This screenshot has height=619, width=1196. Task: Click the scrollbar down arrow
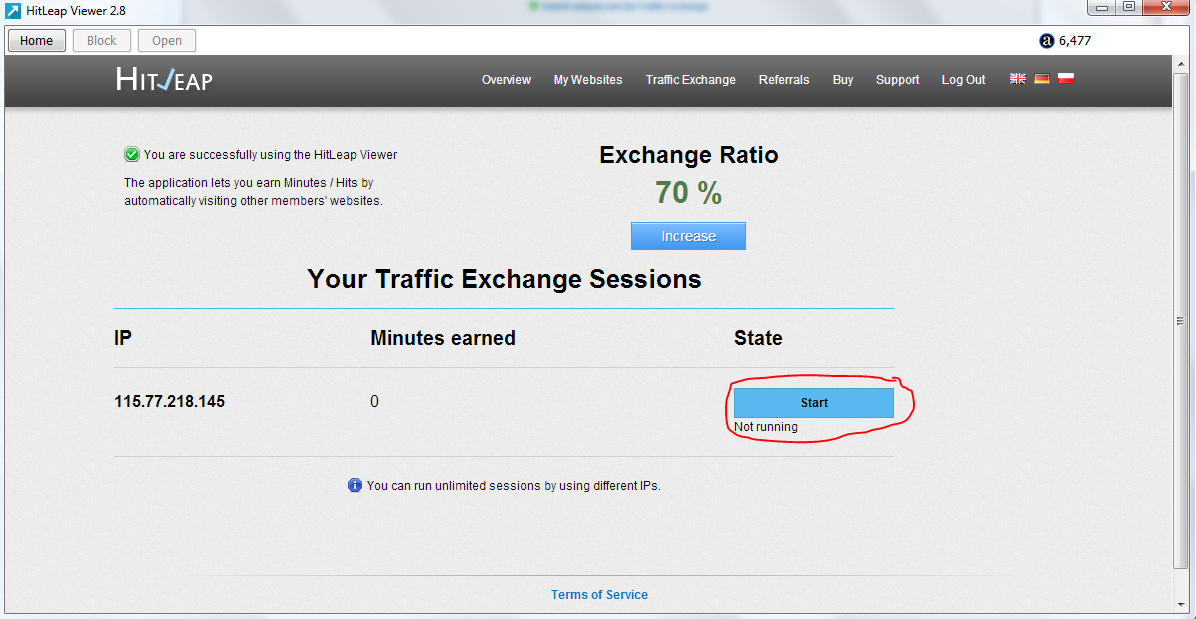click(1180, 606)
